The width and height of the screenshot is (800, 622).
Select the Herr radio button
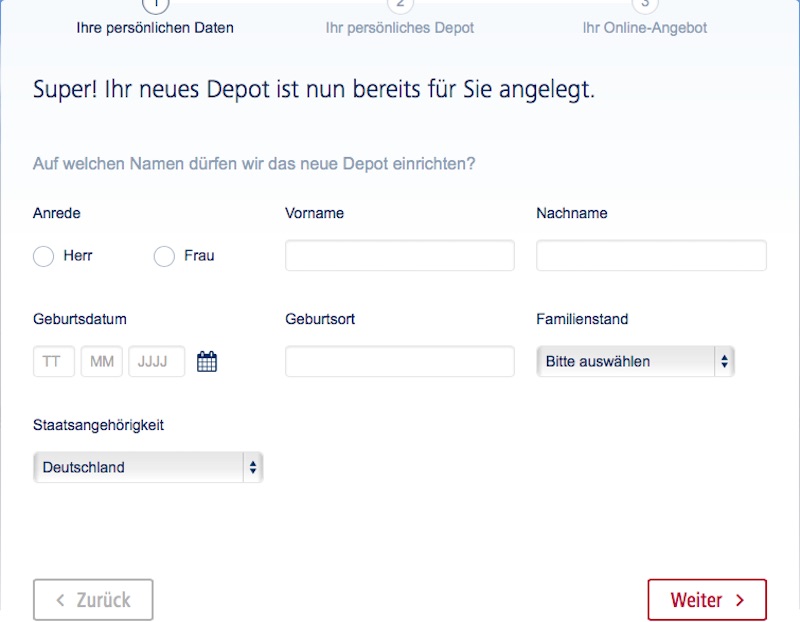click(x=43, y=256)
